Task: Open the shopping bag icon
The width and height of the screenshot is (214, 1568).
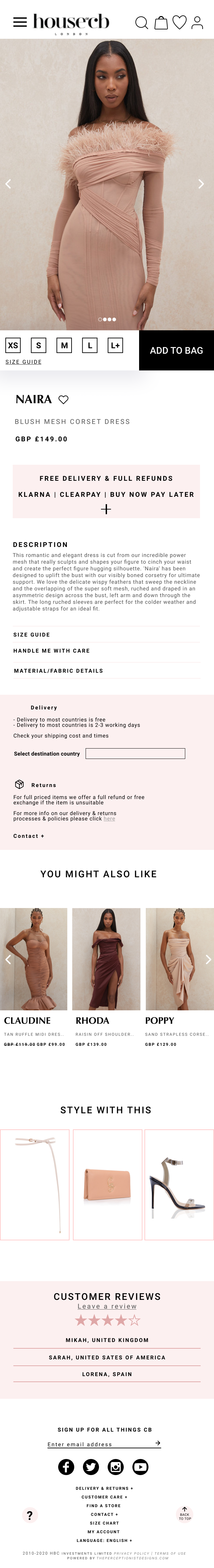Action: click(x=161, y=23)
